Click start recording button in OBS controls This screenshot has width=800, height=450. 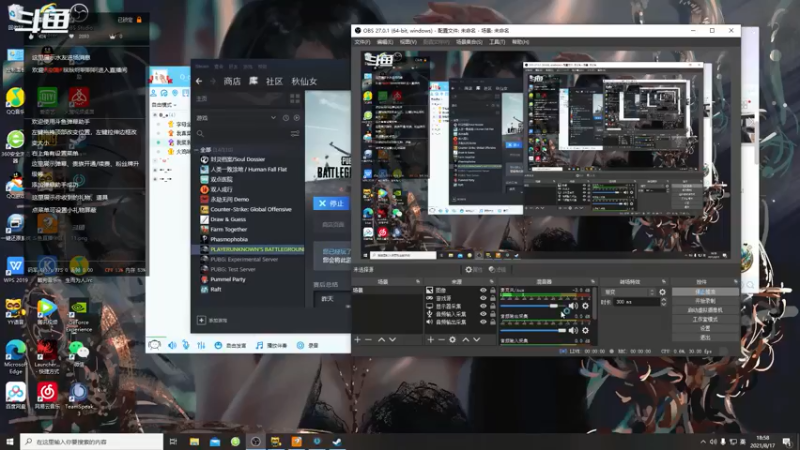(x=705, y=301)
